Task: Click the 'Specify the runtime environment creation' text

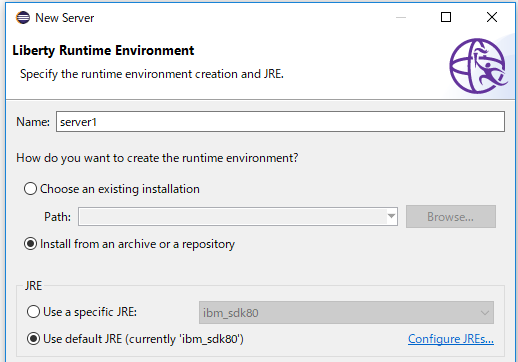Action: pyautogui.click(x=152, y=74)
